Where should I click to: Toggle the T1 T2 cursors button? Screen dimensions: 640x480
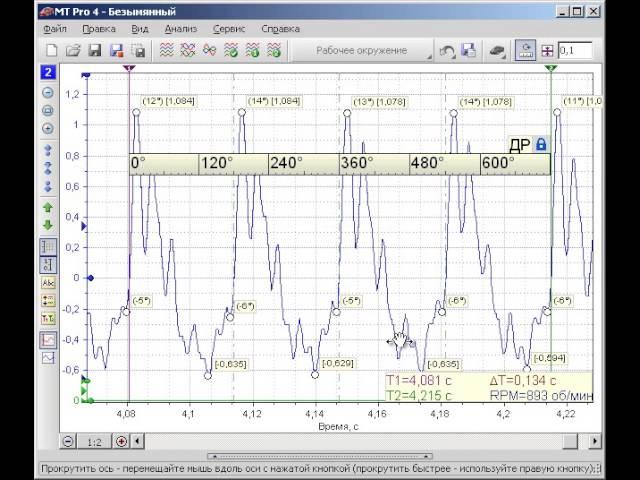(x=48, y=318)
